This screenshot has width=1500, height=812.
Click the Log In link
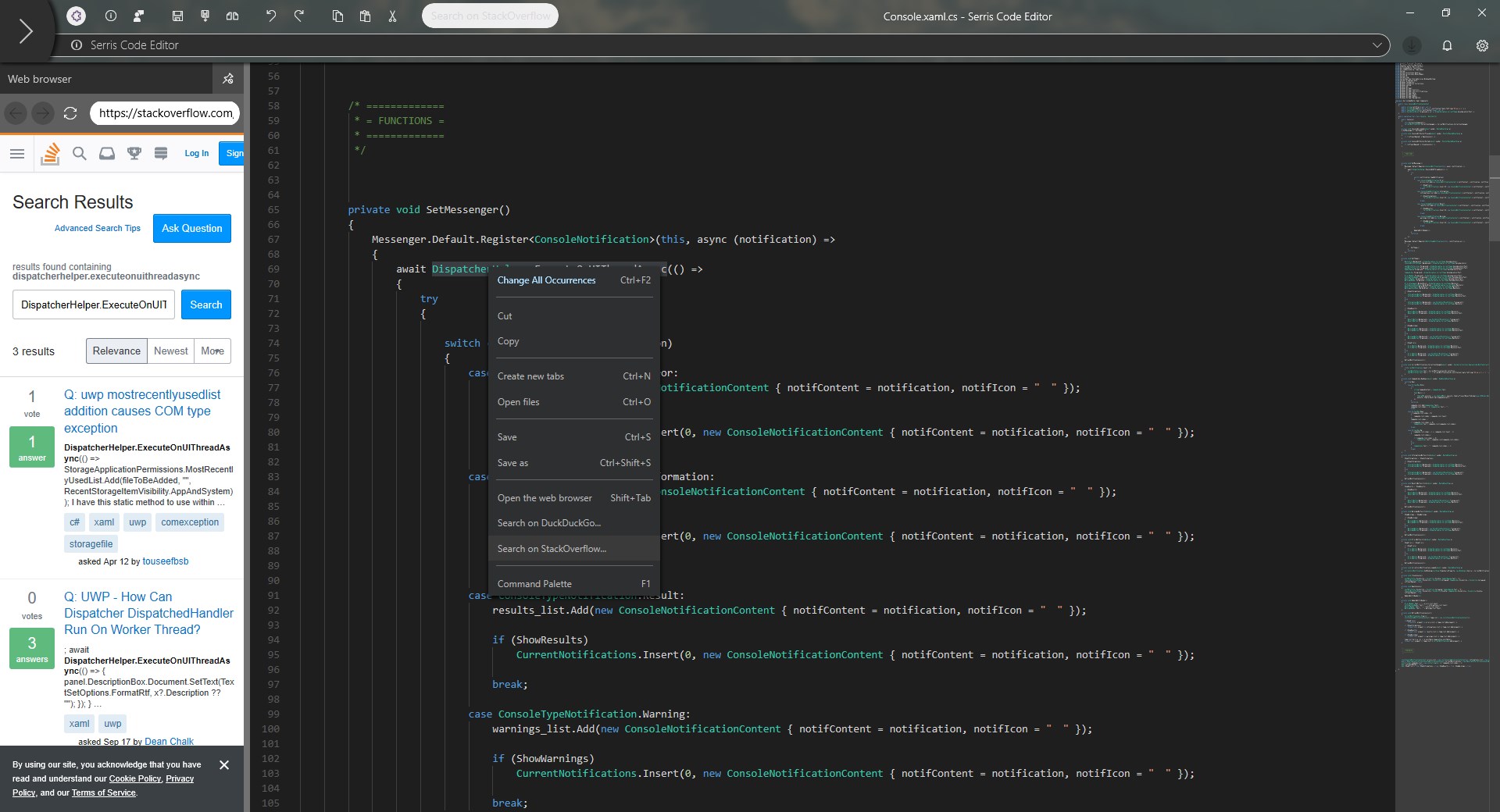pyautogui.click(x=195, y=153)
